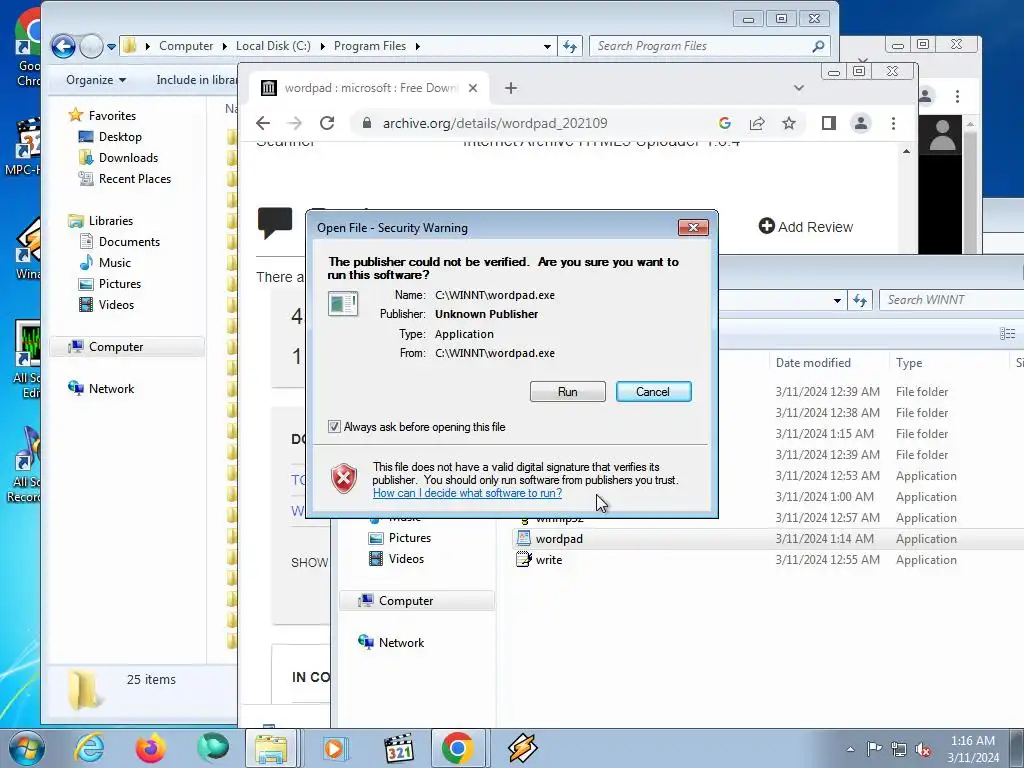
Task: Open the Windows Start menu
Action: point(25,748)
